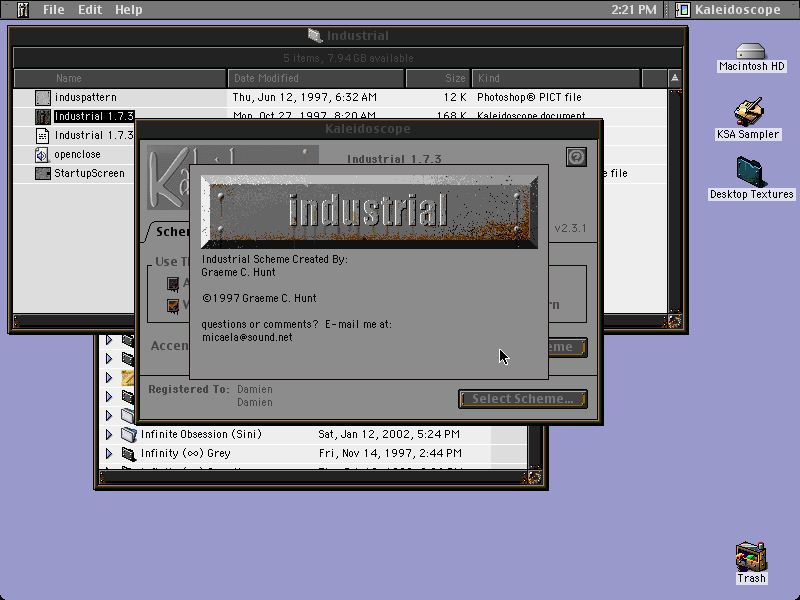Viewport: 800px width, 600px height.
Task: Expand the row with the tan textured icon
Action: 109,378
